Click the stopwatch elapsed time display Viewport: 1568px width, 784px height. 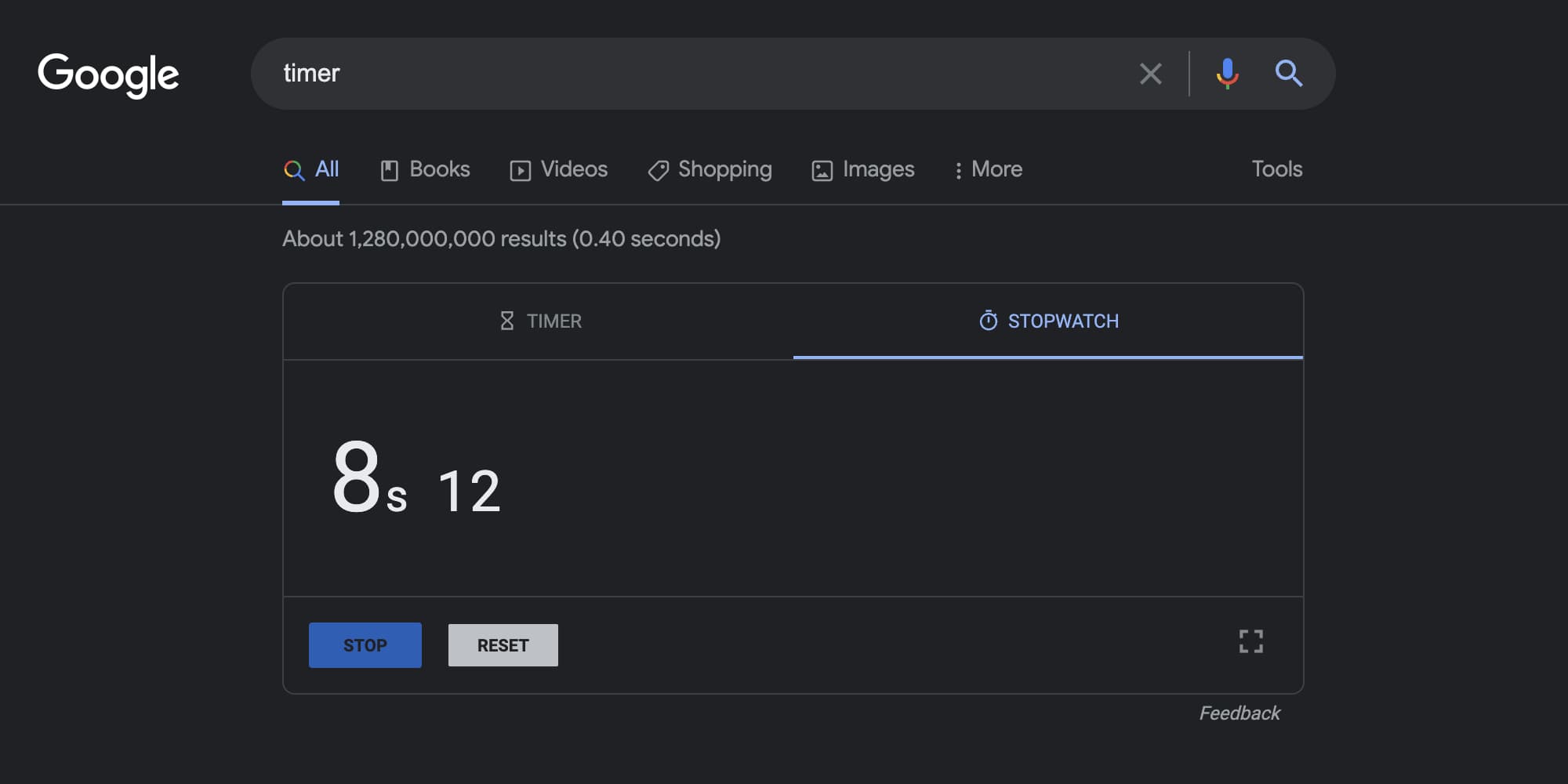416,478
